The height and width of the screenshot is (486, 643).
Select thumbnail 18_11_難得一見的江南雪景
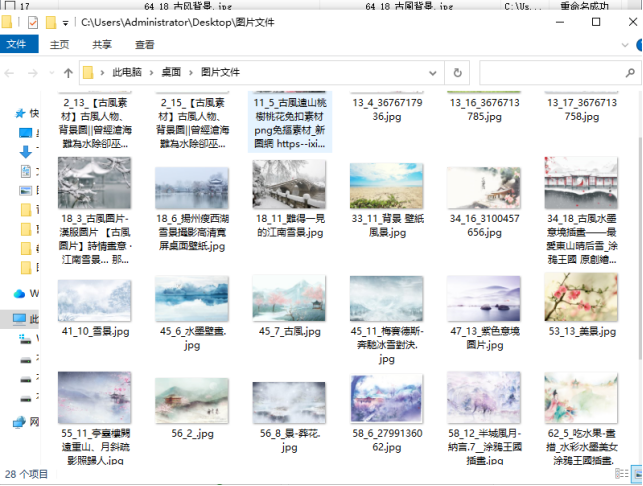[x=289, y=184]
